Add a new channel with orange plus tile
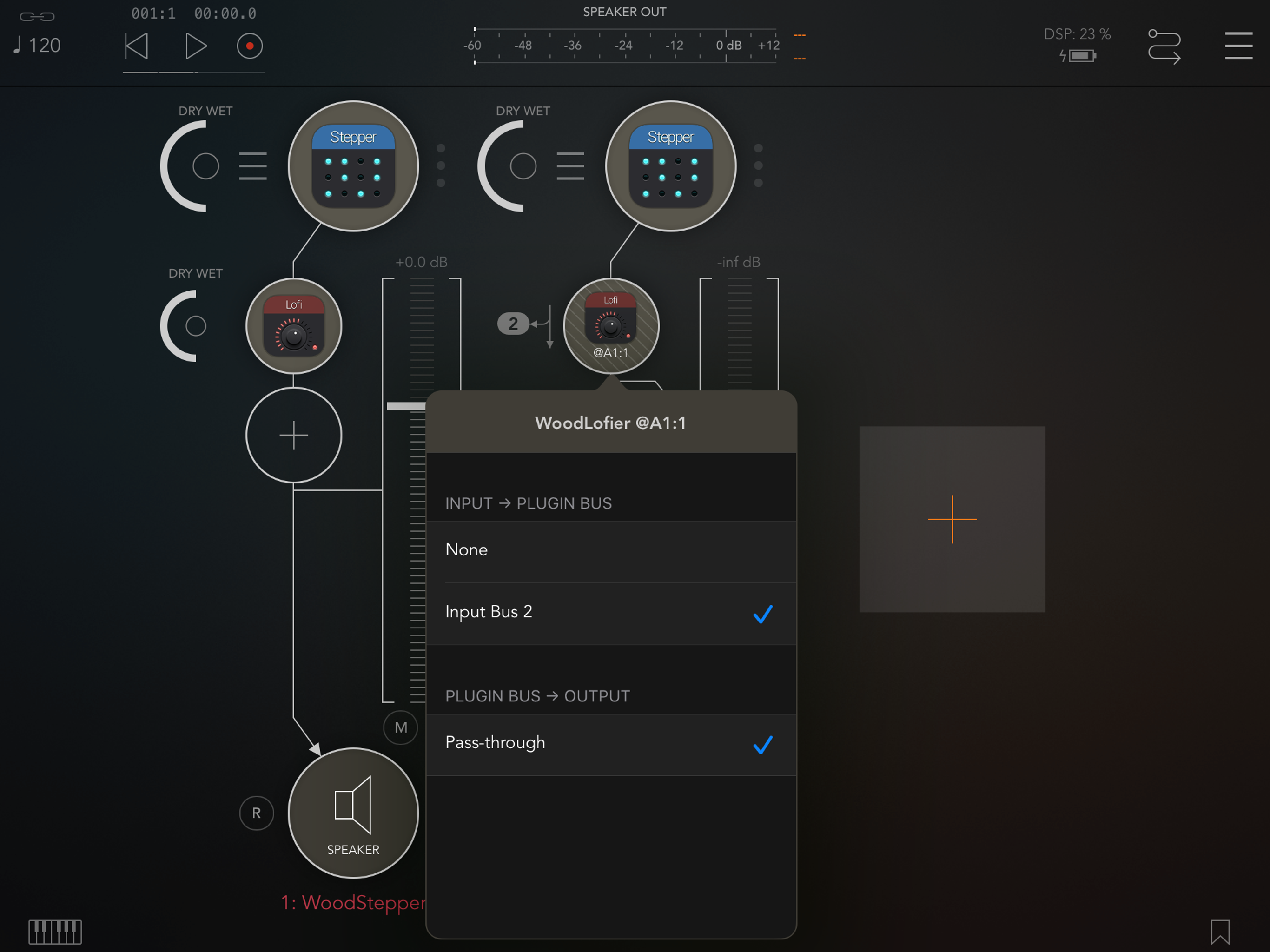 952,519
